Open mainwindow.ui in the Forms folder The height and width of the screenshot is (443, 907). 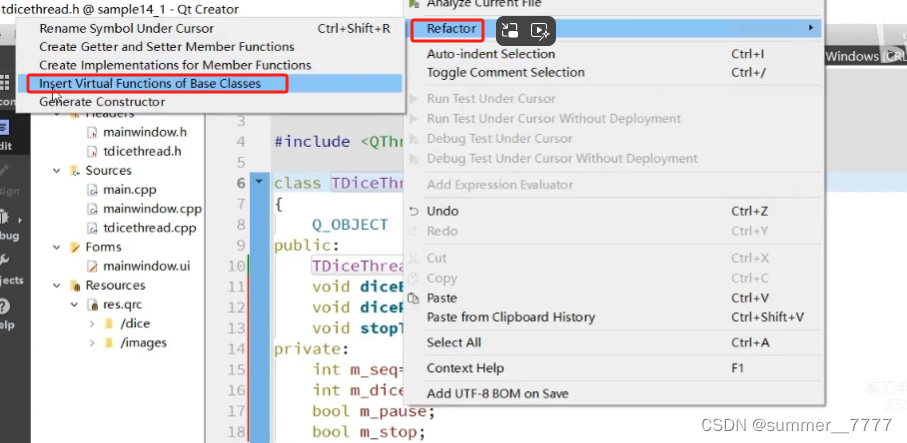click(146, 266)
